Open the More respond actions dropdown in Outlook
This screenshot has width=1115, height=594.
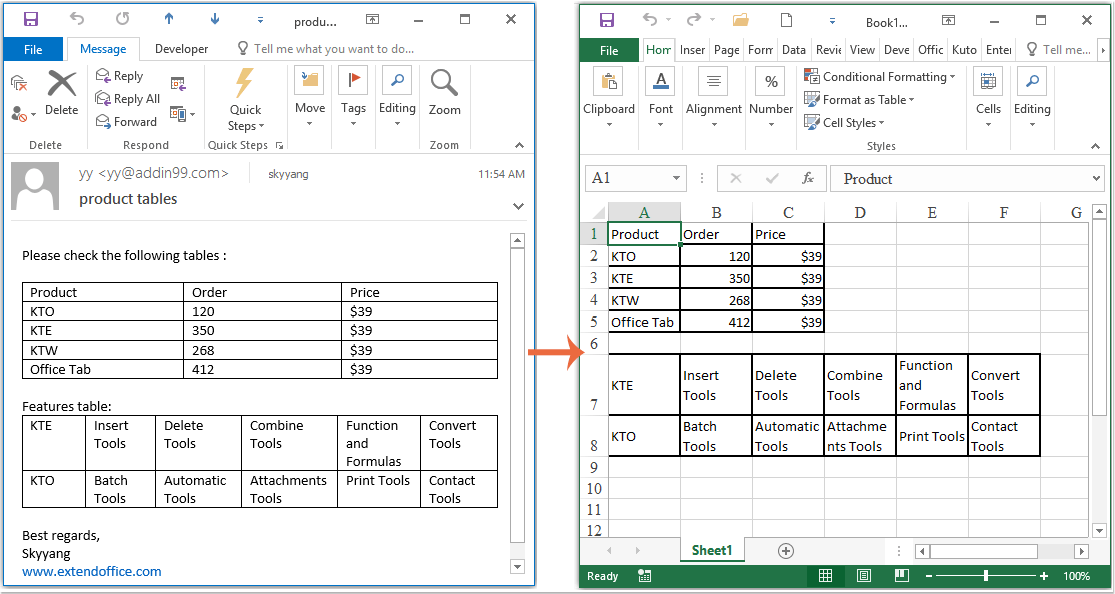coord(182,114)
